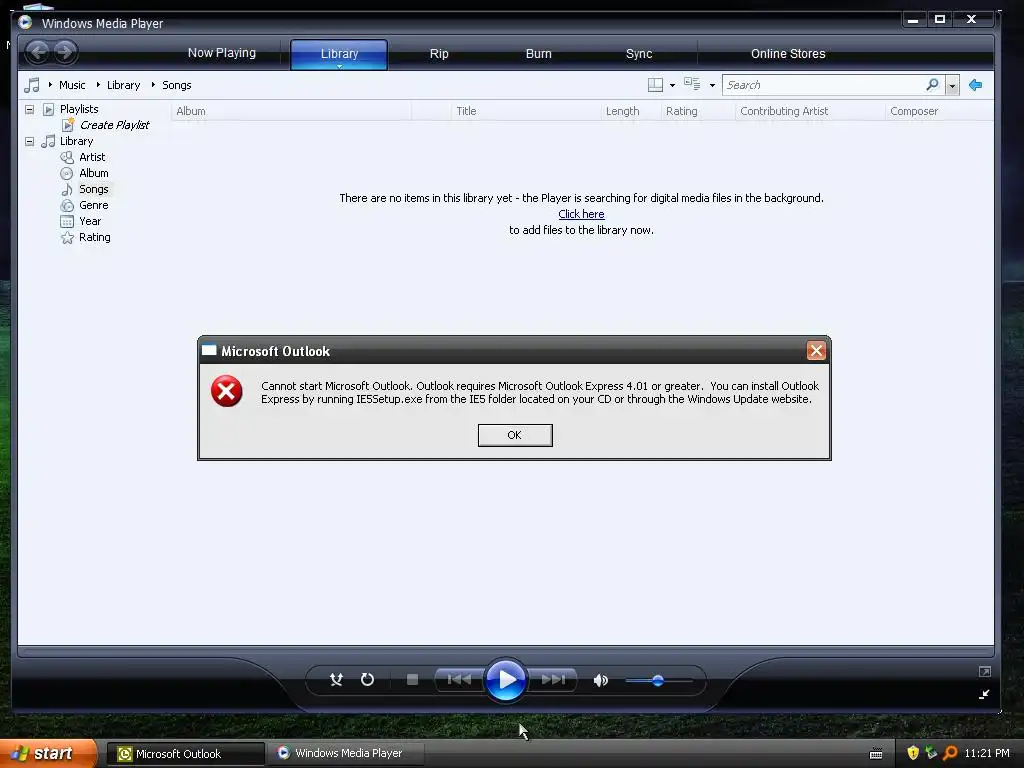
Task: Click the Back navigation arrow in Media Player
Action: pyautogui.click(x=38, y=52)
